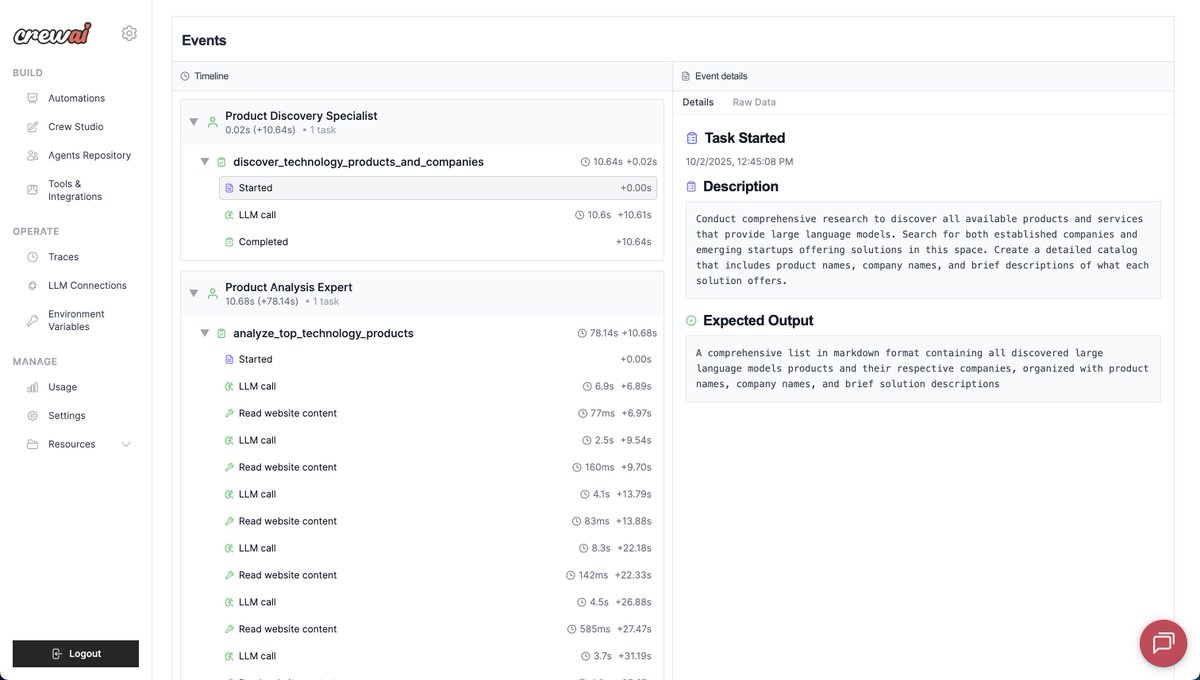Select the LLM call event at +31.19s

438,656
